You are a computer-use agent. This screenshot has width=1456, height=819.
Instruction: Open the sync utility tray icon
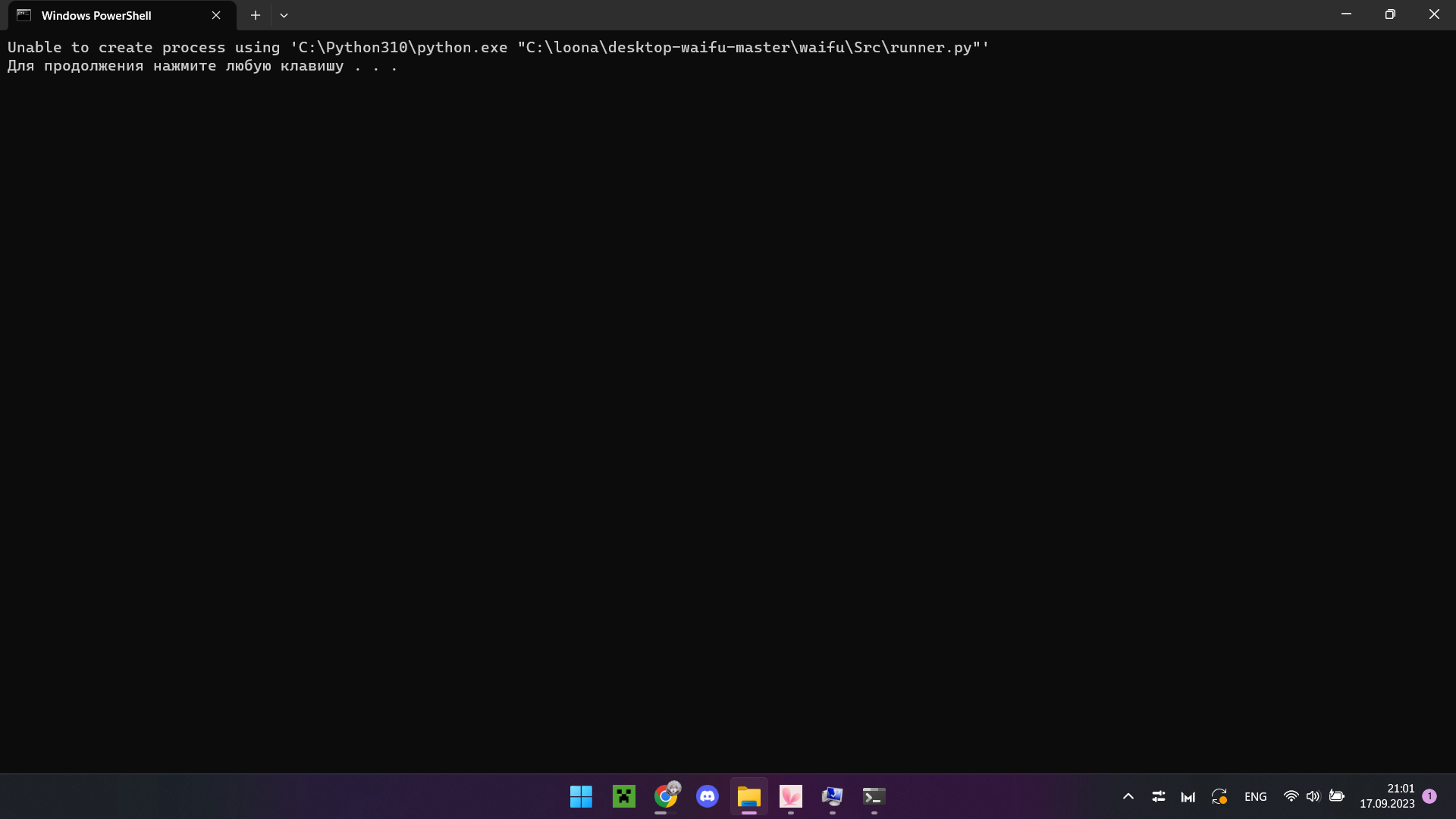pyautogui.click(x=1219, y=796)
